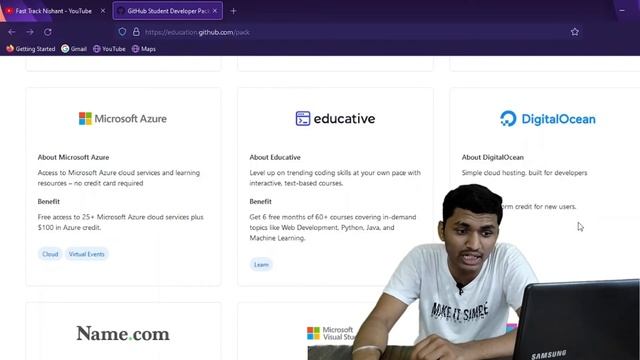Click the About DigitalOcean heading
Image resolution: width=640 pixels, height=360 pixels.
click(493, 157)
